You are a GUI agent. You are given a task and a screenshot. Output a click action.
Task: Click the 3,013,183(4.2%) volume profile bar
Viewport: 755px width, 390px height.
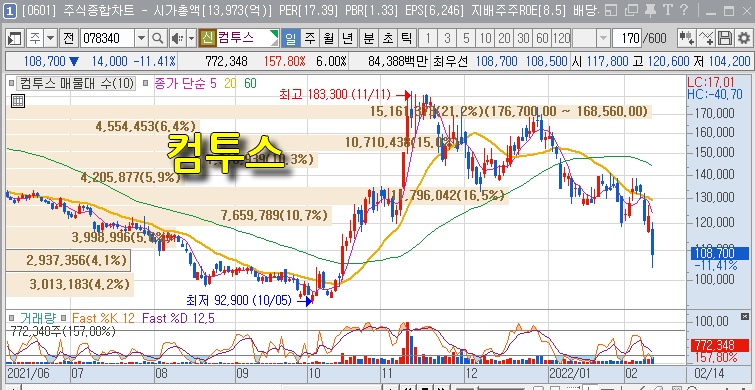coord(70,284)
